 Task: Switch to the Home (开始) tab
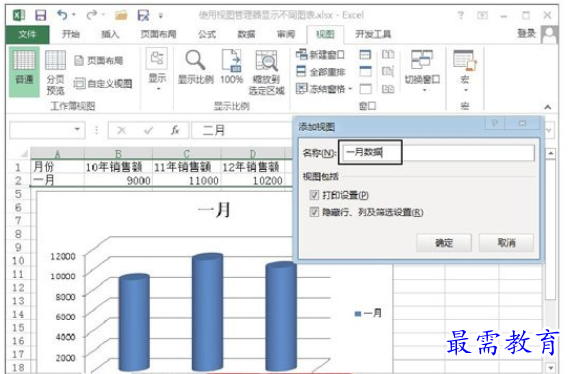[x=71, y=34]
